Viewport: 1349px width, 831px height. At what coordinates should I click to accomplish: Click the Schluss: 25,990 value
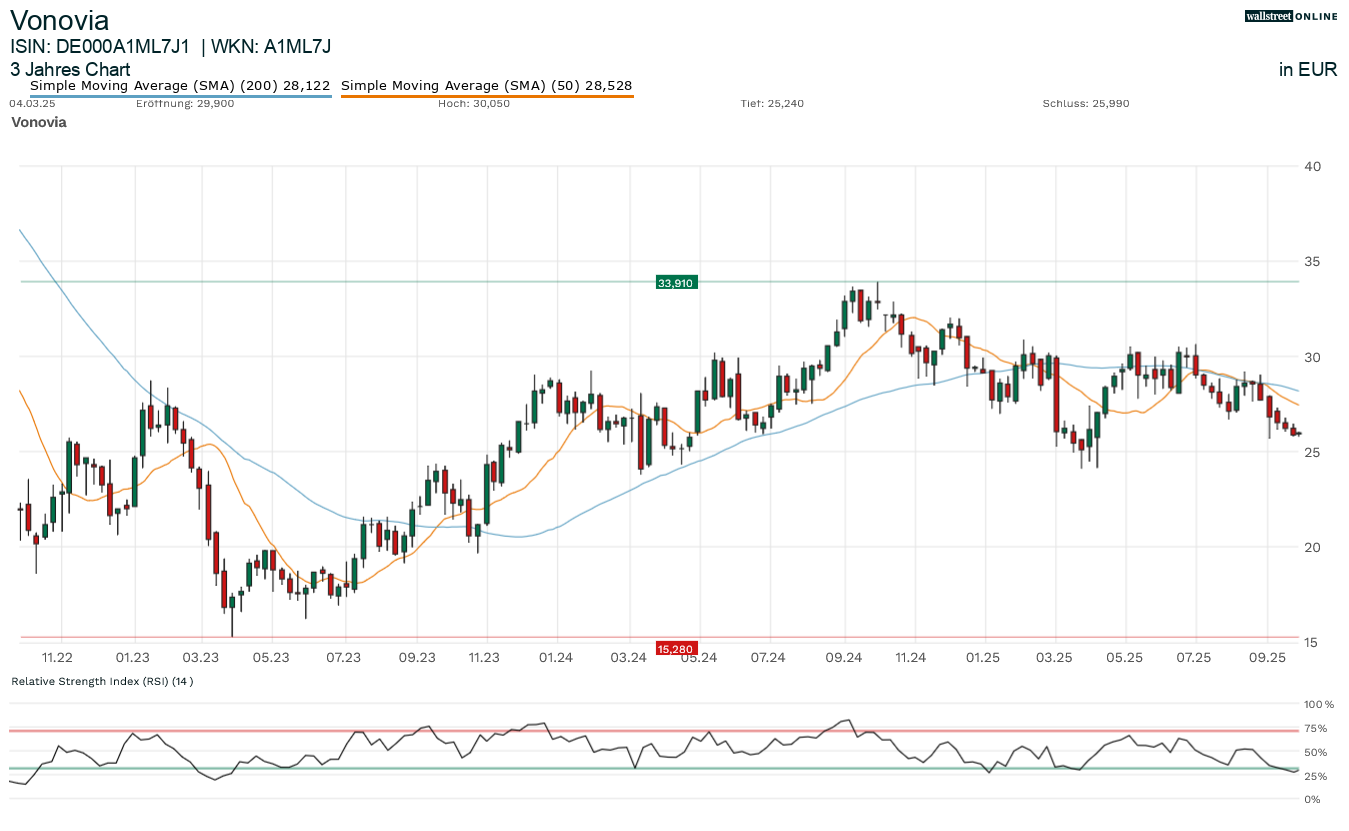(x=1086, y=103)
